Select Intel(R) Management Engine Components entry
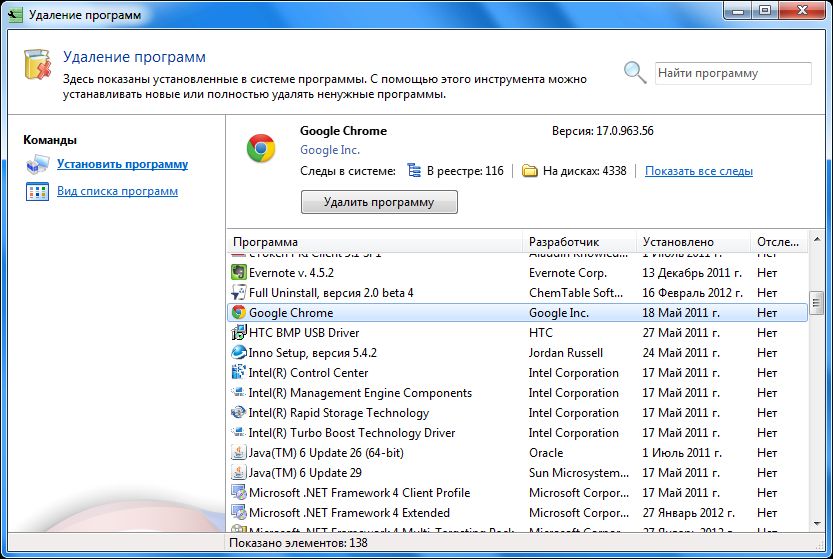Image resolution: width=833 pixels, height=559 pixels. [x=517, y=393]
